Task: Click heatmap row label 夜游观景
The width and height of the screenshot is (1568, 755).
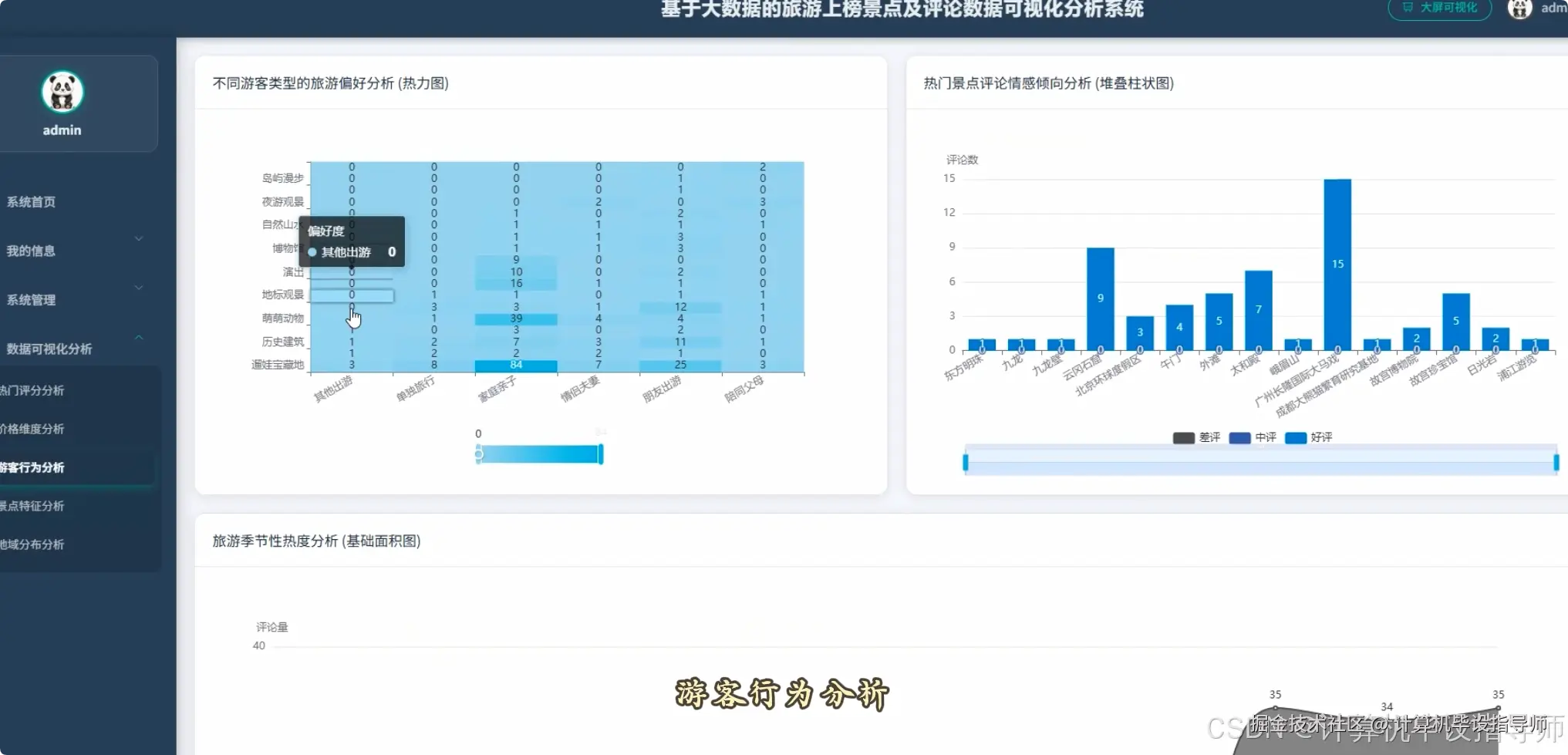Action: pyautogui.click(x=283, y=202)
